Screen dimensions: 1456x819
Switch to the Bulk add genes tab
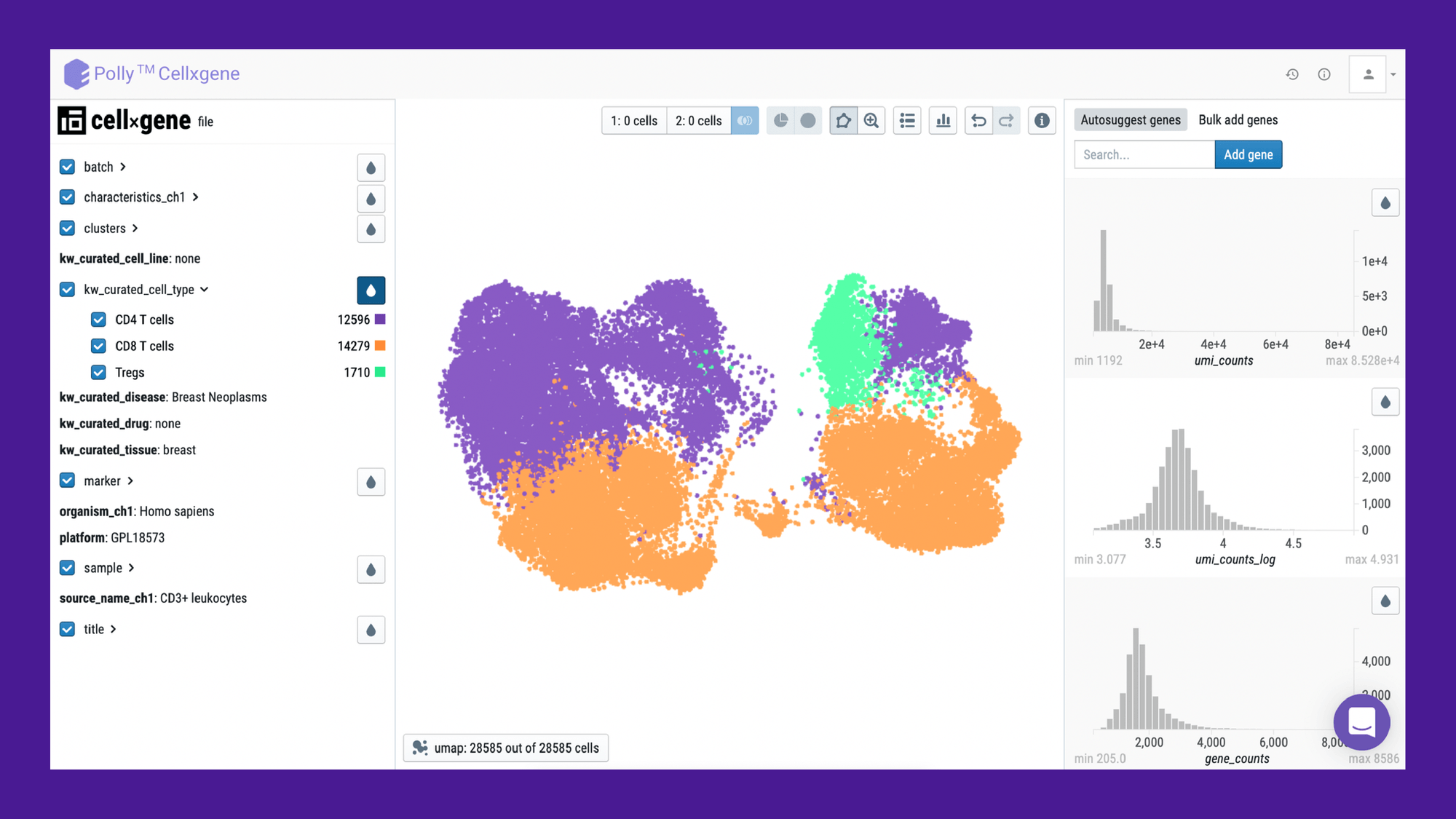[x=1238, y=119]
